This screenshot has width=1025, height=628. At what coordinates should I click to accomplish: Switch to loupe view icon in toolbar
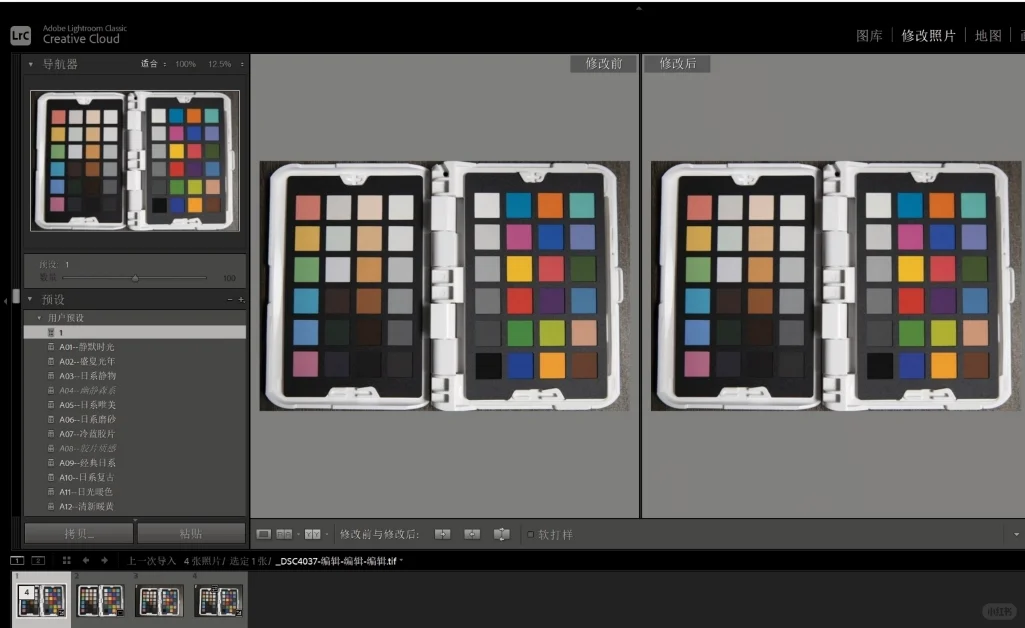coord(263,534)
